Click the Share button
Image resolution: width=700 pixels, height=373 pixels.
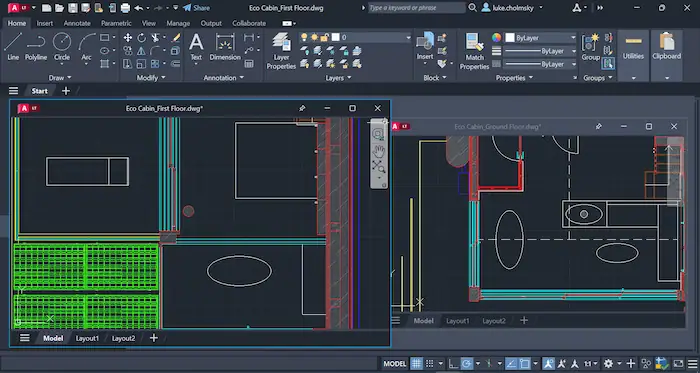(x=196, y=8)
